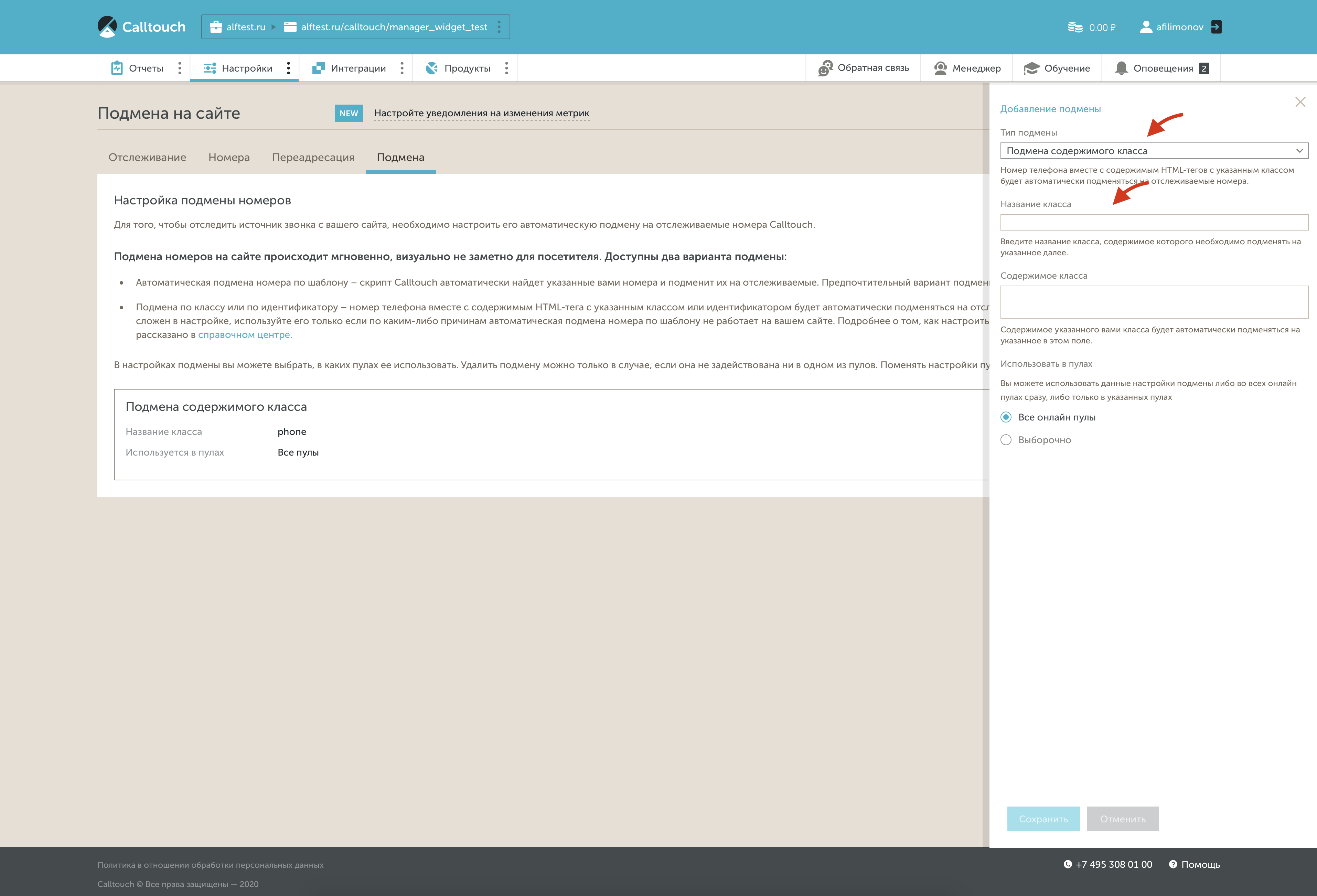The image size is (1317, 896).
Task: Open the Обучение section
Action: pos(1057,68)
